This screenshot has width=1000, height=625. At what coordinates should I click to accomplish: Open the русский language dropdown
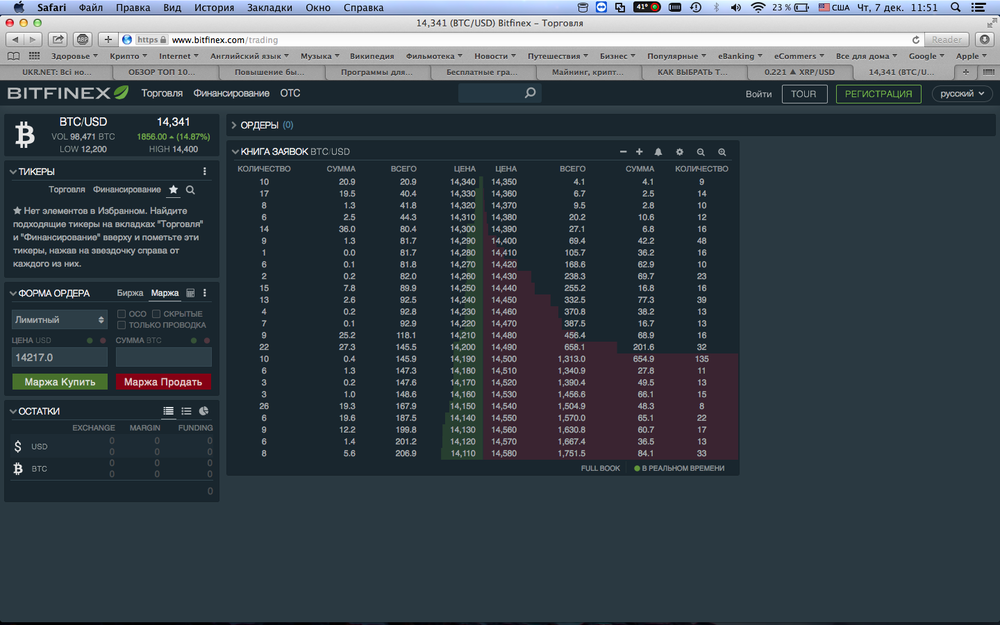pyautogui.click(x=962, y=94)
